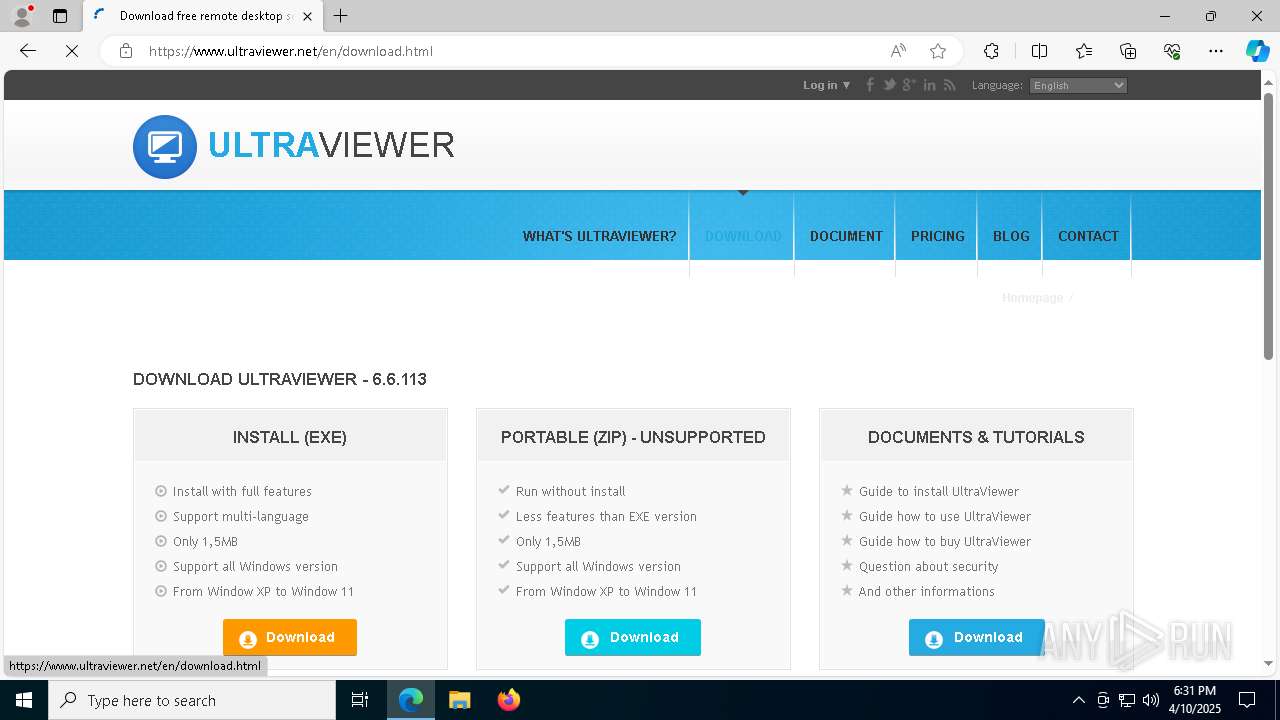Image resolution: width=1280 pixels, height=720 pixels.
Task: Open notifications action center
Action: [1247, 700]
